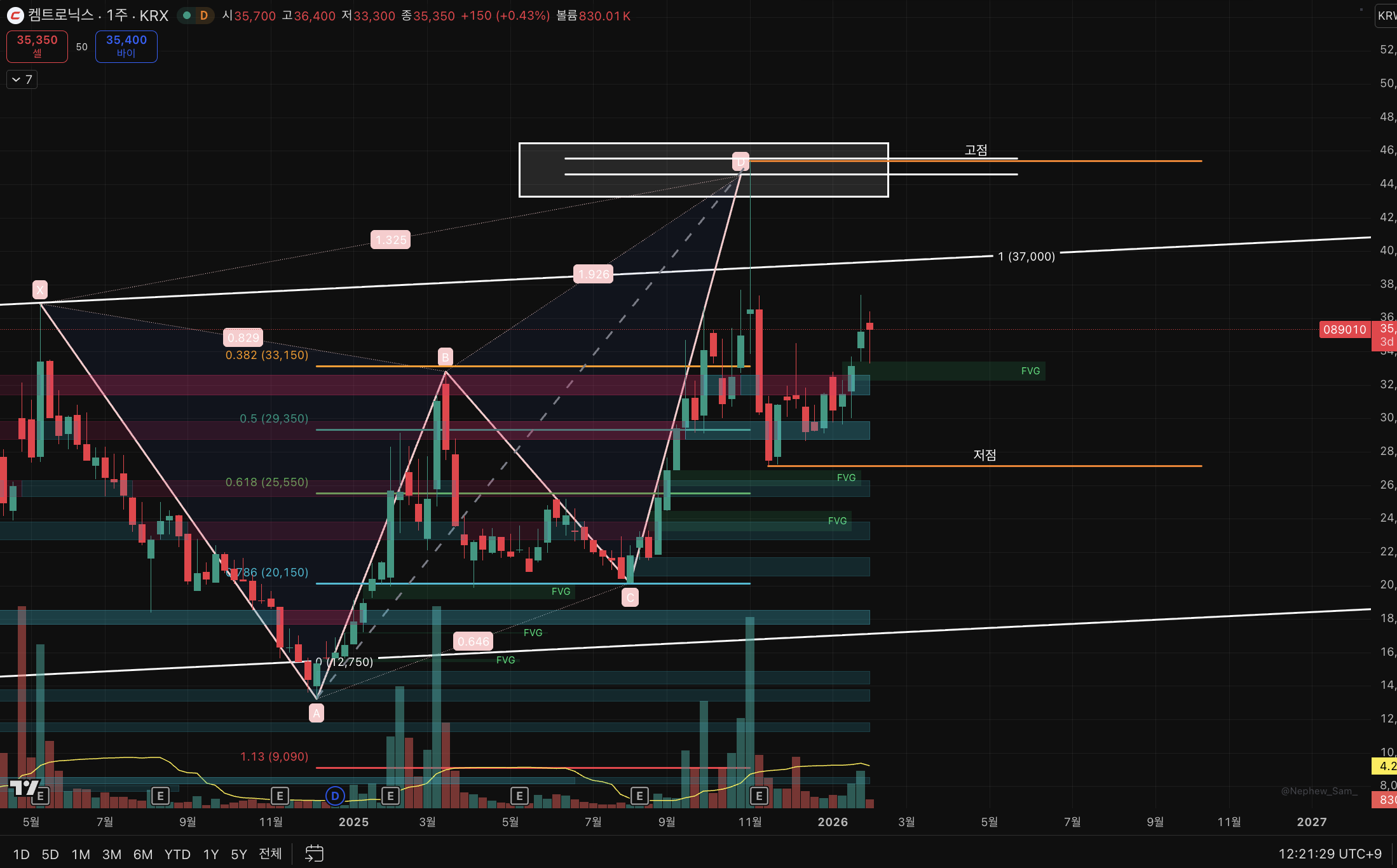
Task: Click the dividend D marker on the timeline
Action: (335, 796)
